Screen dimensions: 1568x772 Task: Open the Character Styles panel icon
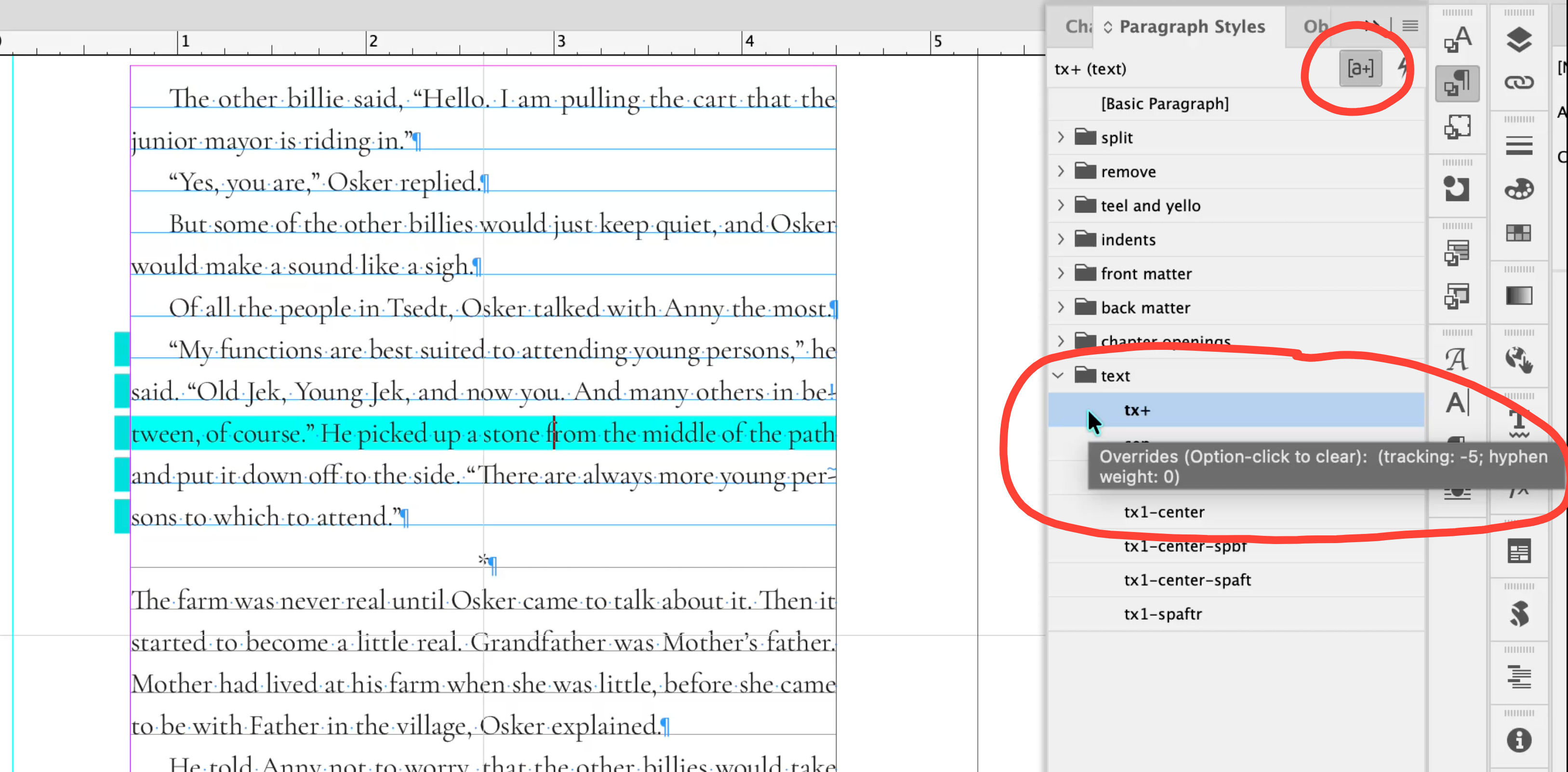1457,40
